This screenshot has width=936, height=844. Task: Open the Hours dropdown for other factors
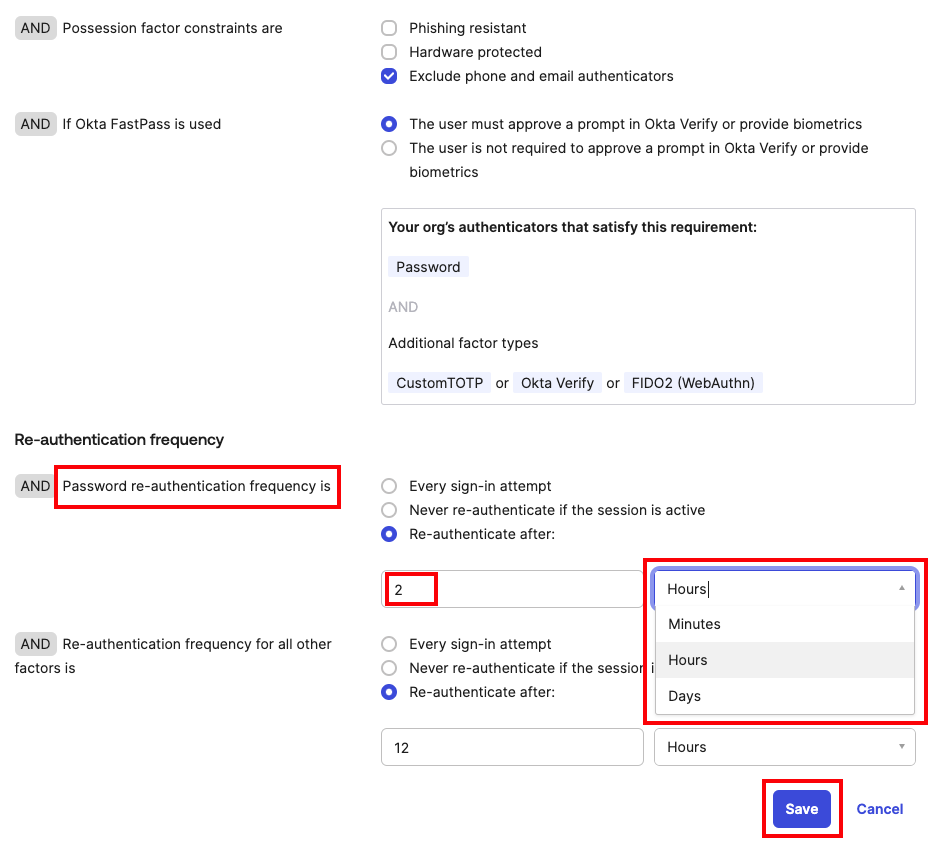pyautogui.click(x=784, y=747)
